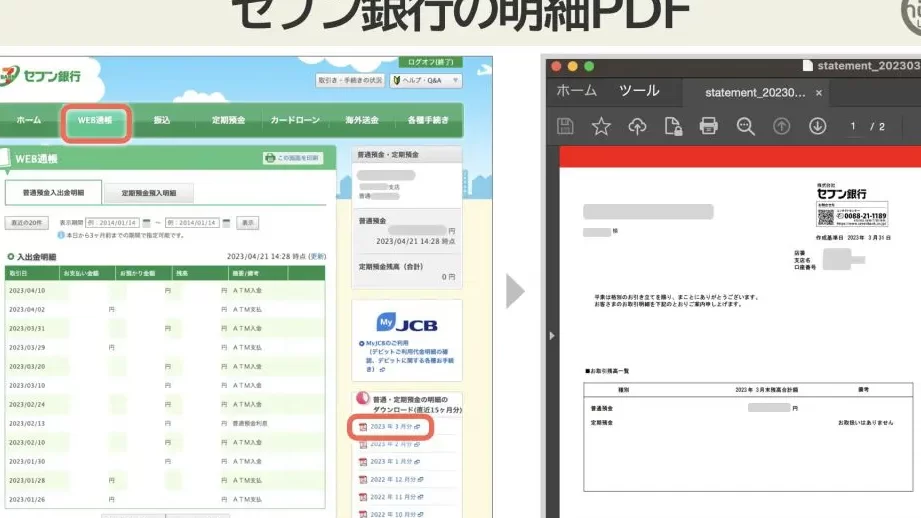Viewport: 921px width, 518px height.
Task: Download the 2022年12月分 statement PDF
Action: [392, 480]
